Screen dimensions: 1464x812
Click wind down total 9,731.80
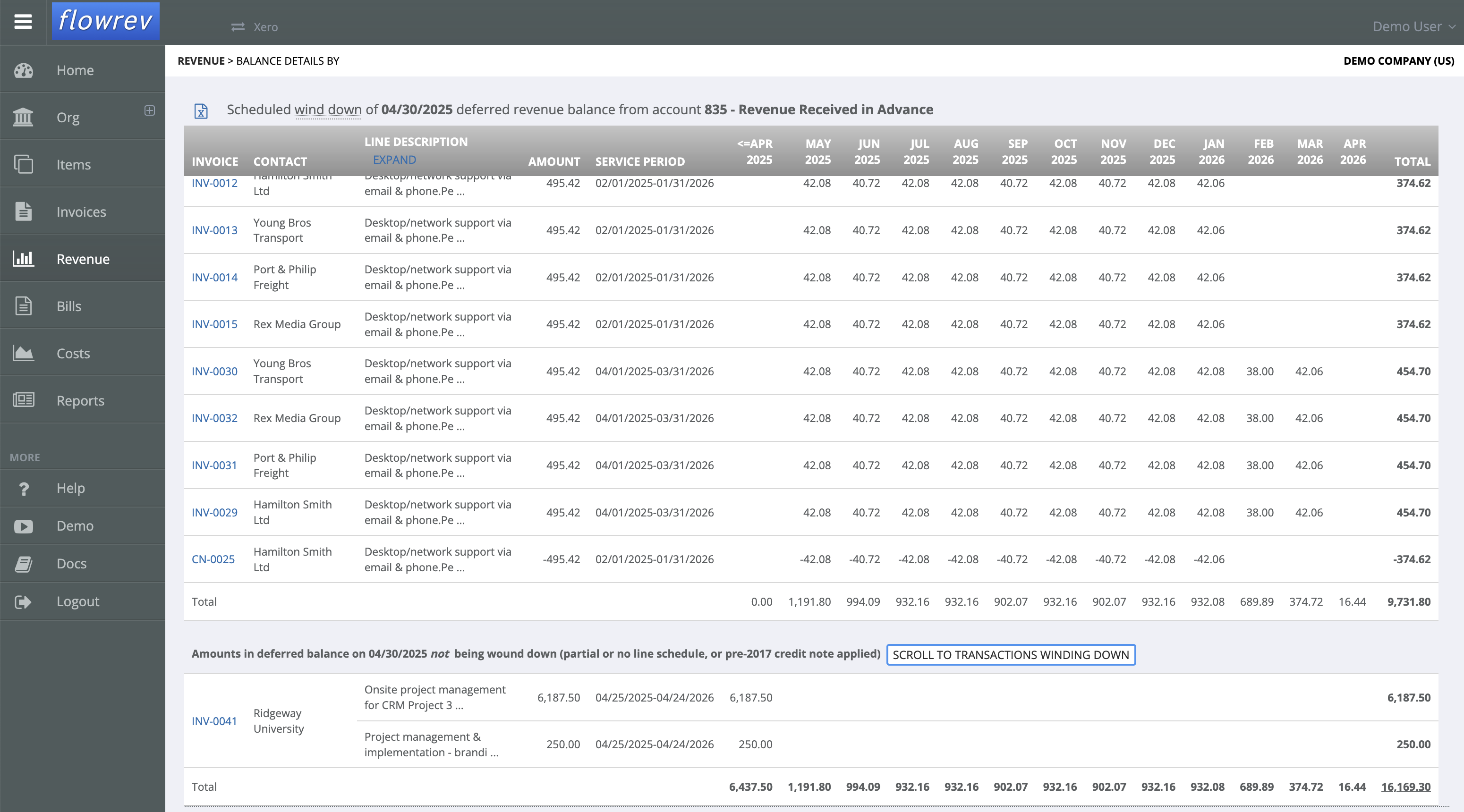(1409, 601)
